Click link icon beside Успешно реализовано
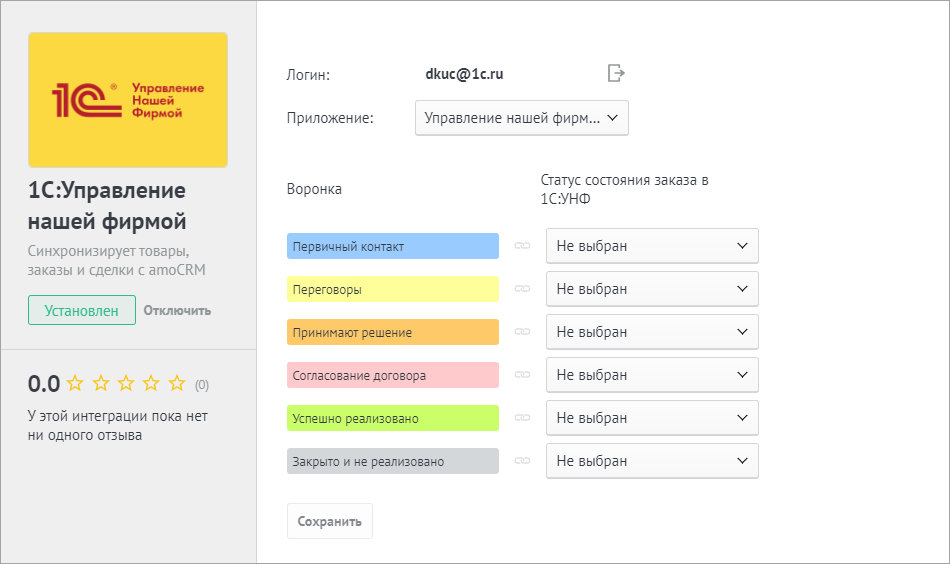 [522, 418]
